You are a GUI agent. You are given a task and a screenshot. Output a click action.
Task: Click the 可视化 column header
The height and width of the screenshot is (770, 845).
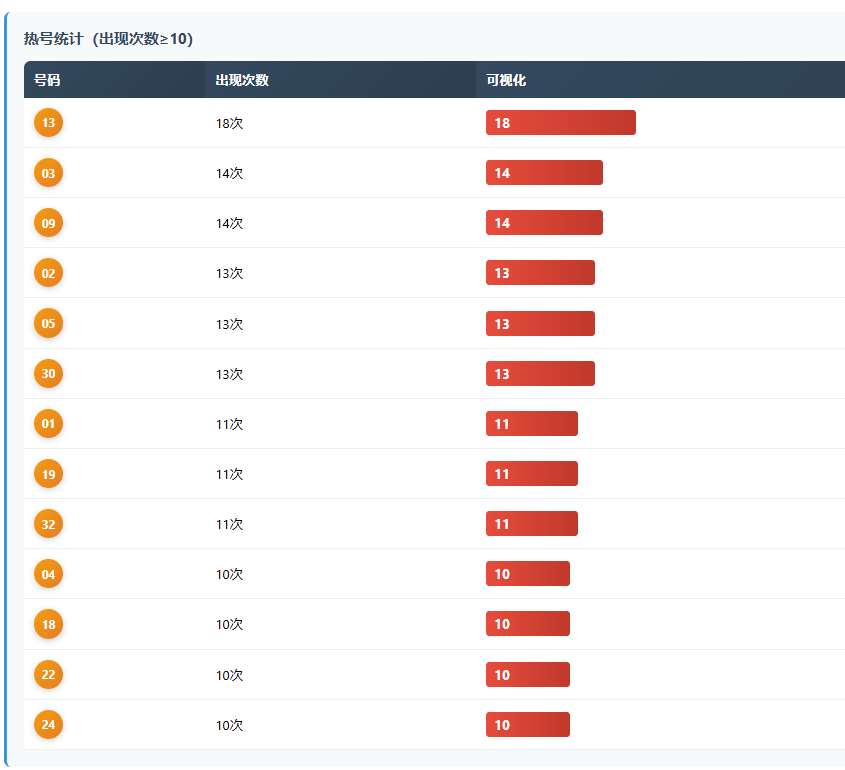pos(506,80)
